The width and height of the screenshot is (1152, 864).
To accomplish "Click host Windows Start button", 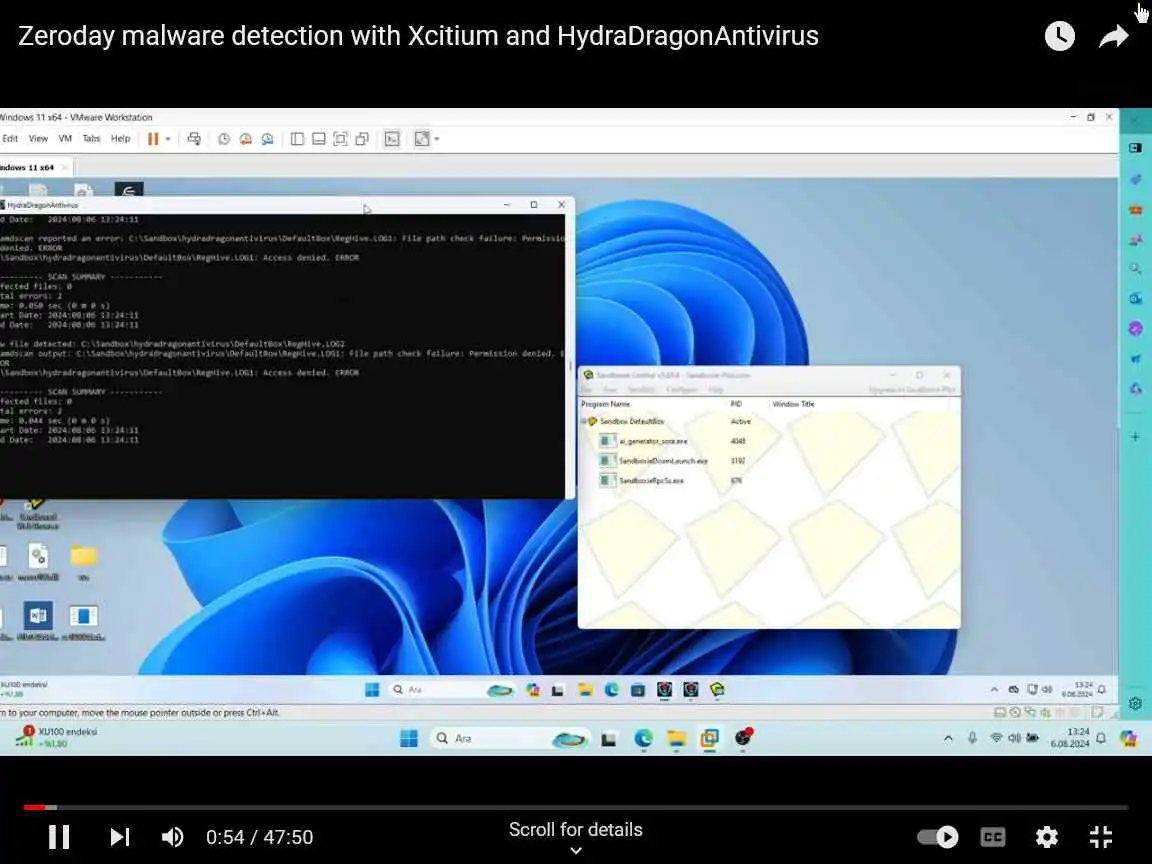I will coord(409,738).
